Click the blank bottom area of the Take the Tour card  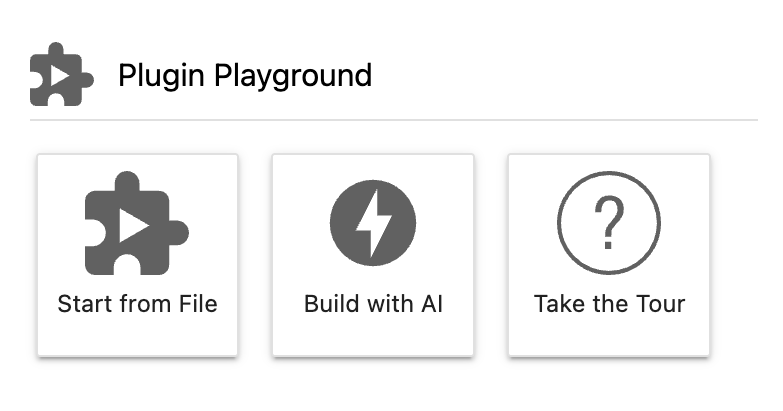(x=609, y=336)
